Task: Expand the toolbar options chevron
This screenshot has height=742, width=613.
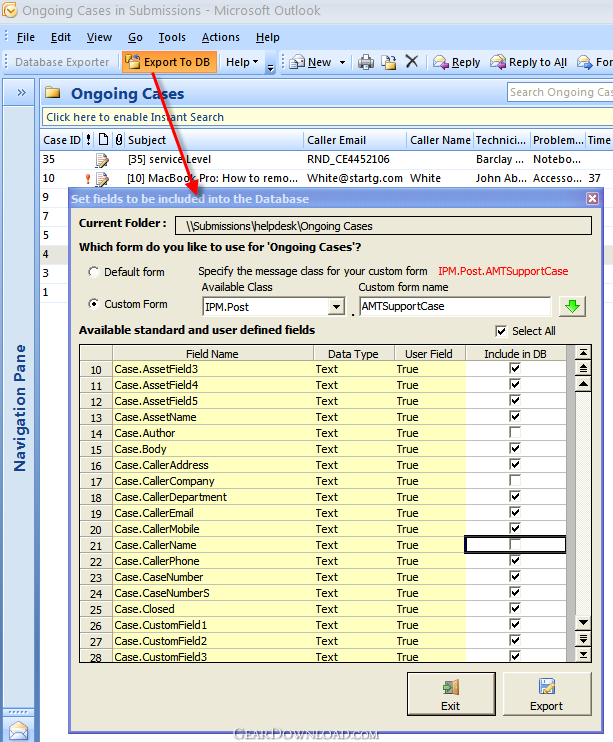Action: (x=270, y=64)
